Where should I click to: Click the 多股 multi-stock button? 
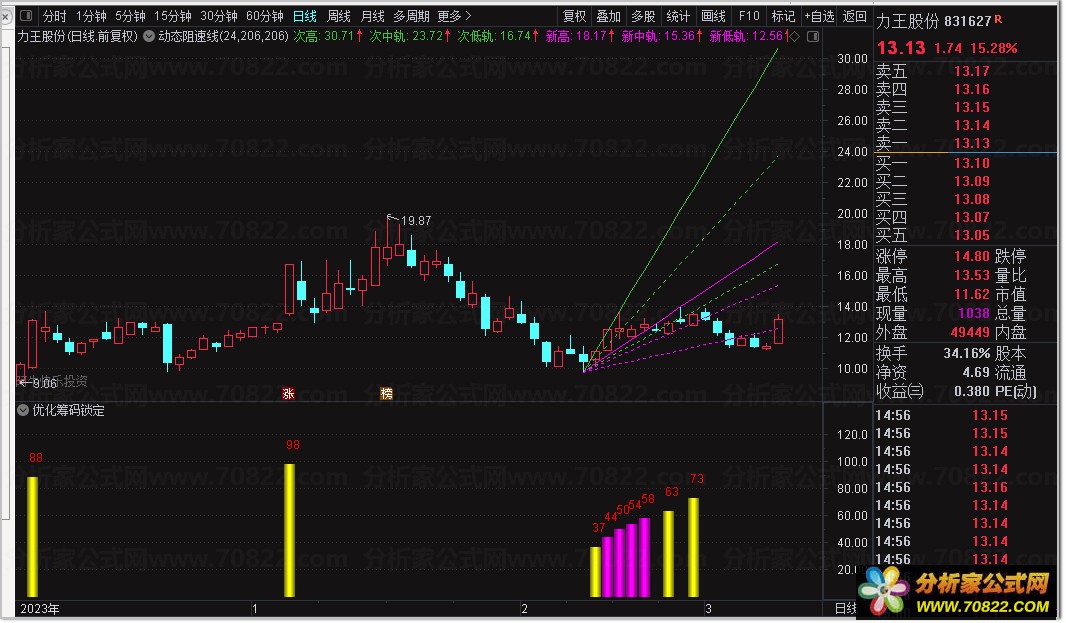click(x=643, y=16)
